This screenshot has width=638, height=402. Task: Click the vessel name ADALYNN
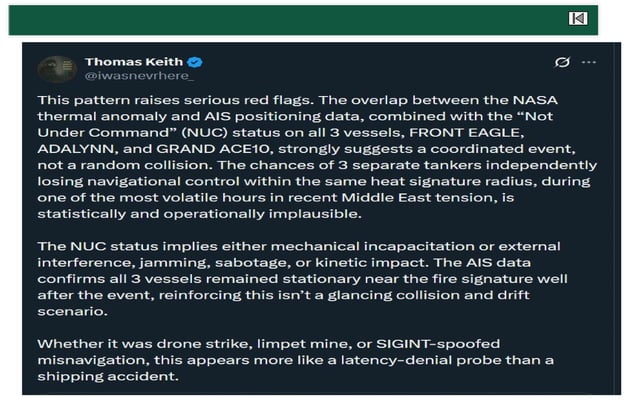76,149
